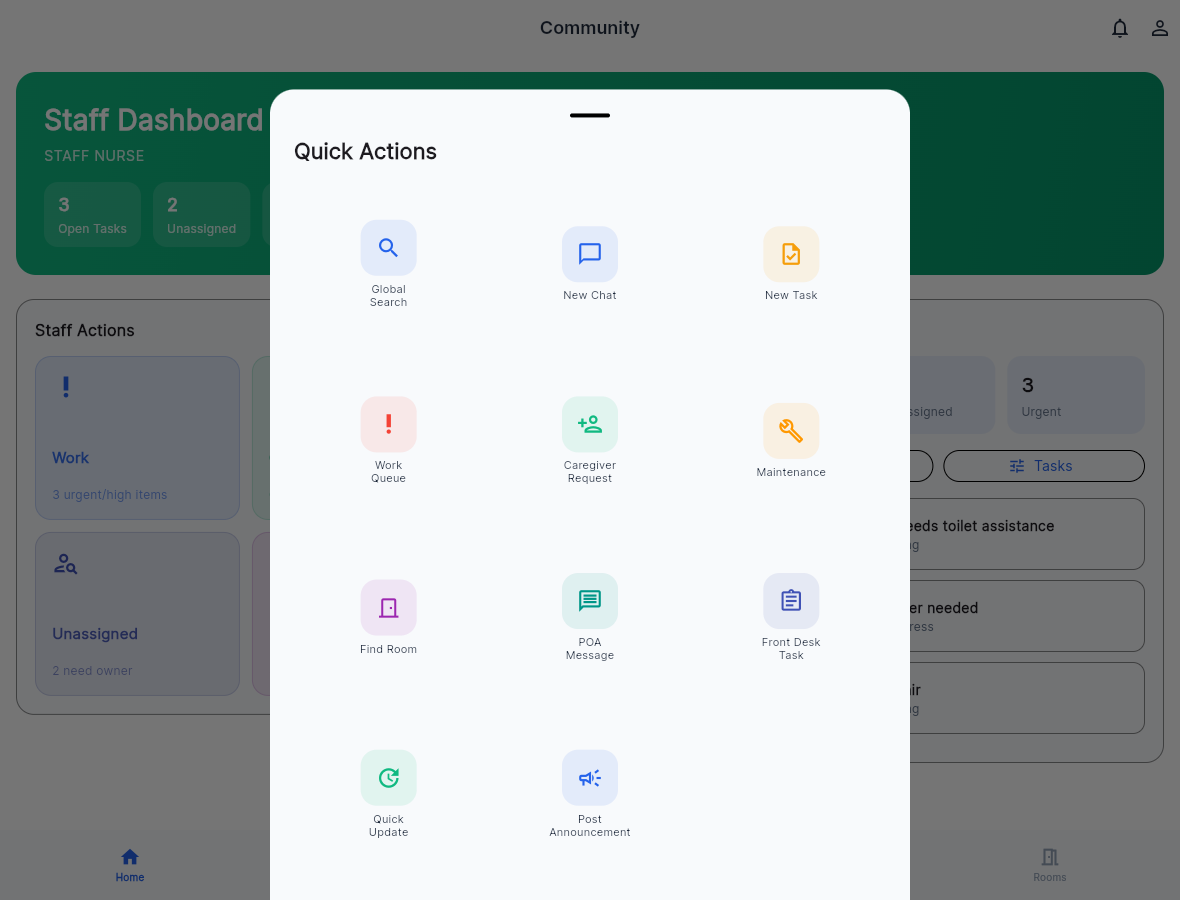Click the Open Tasks stat card
The width and height of the screenshot is (1180, 900).
[92, 214]
